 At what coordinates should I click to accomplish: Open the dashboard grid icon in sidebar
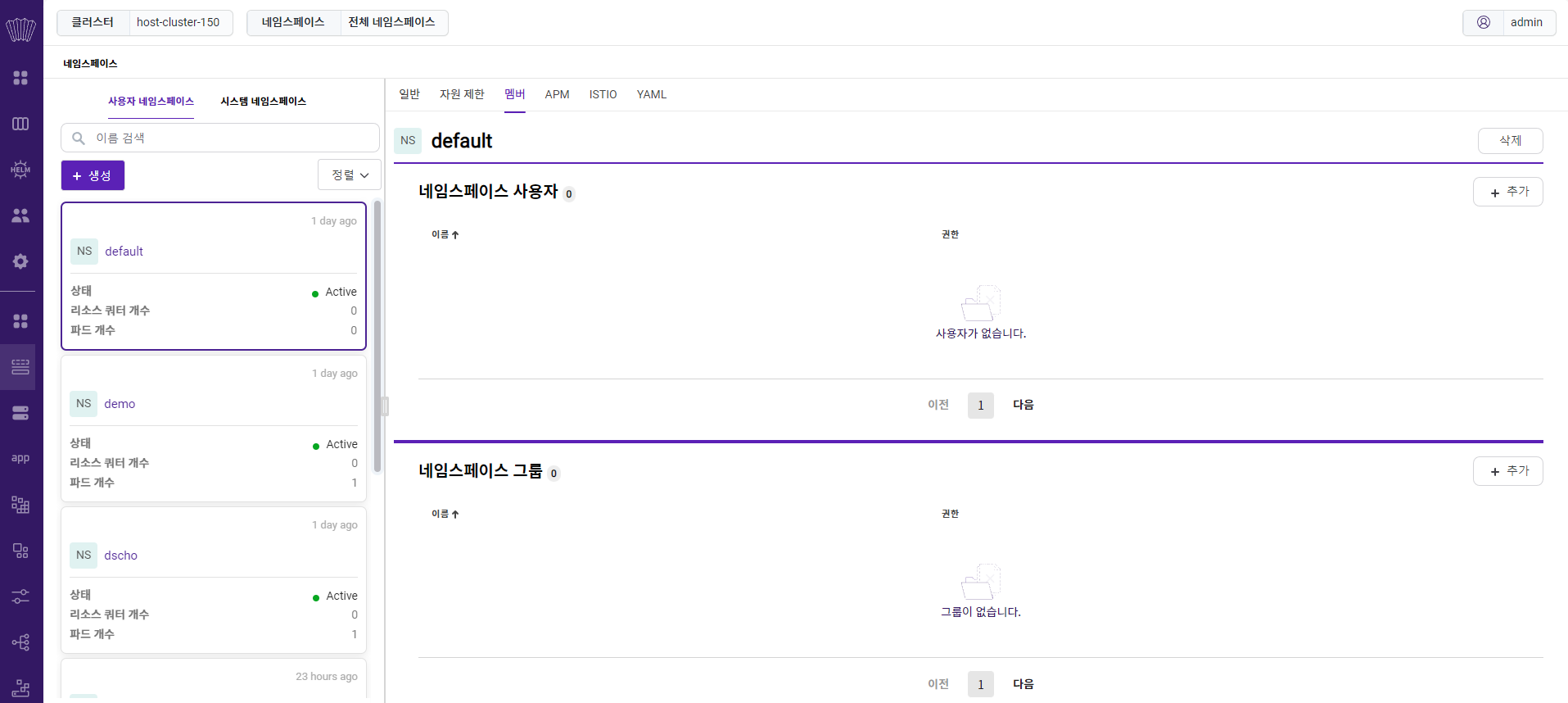click(20, 78)
